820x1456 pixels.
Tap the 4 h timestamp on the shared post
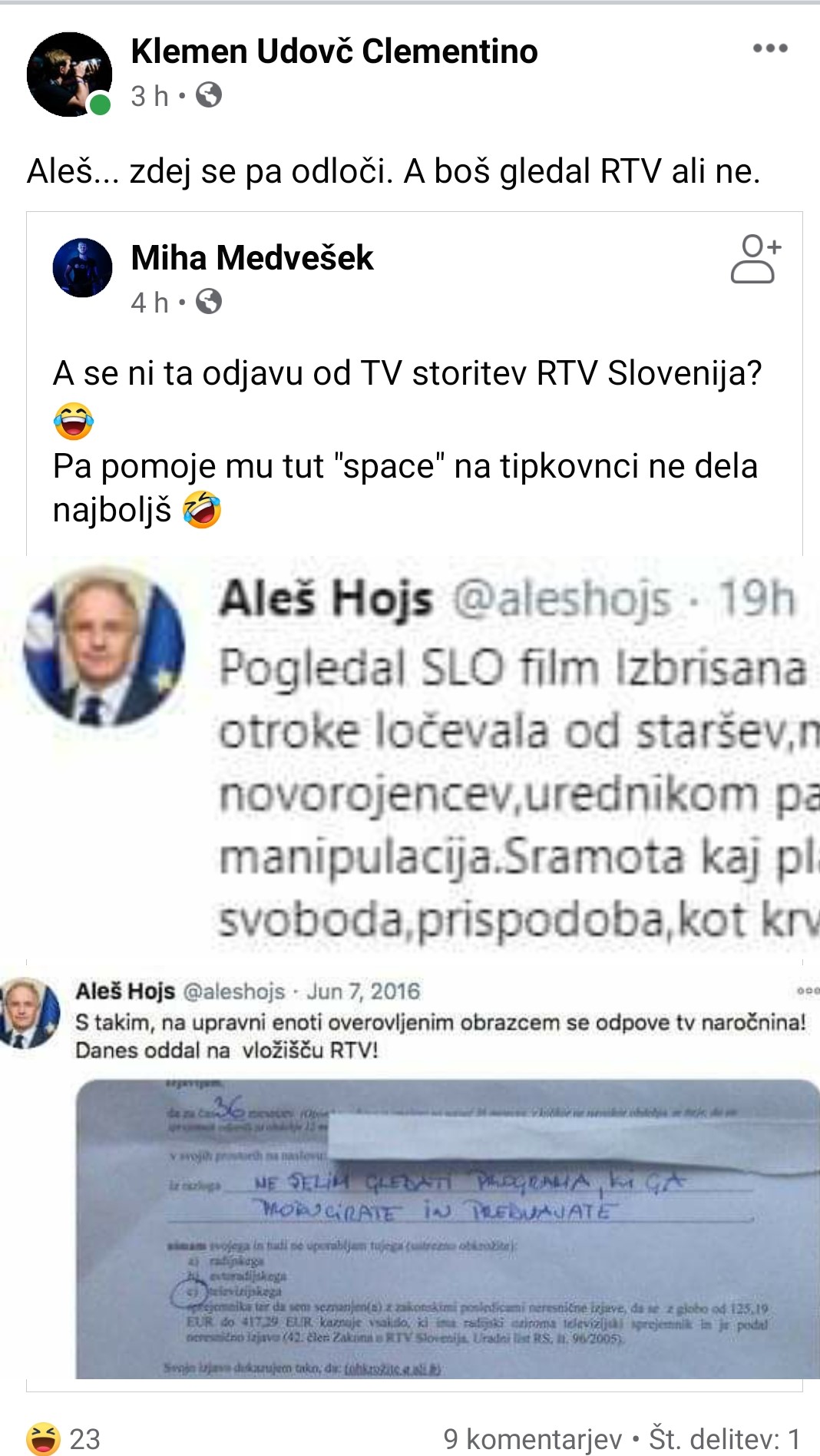pos(149,303)
